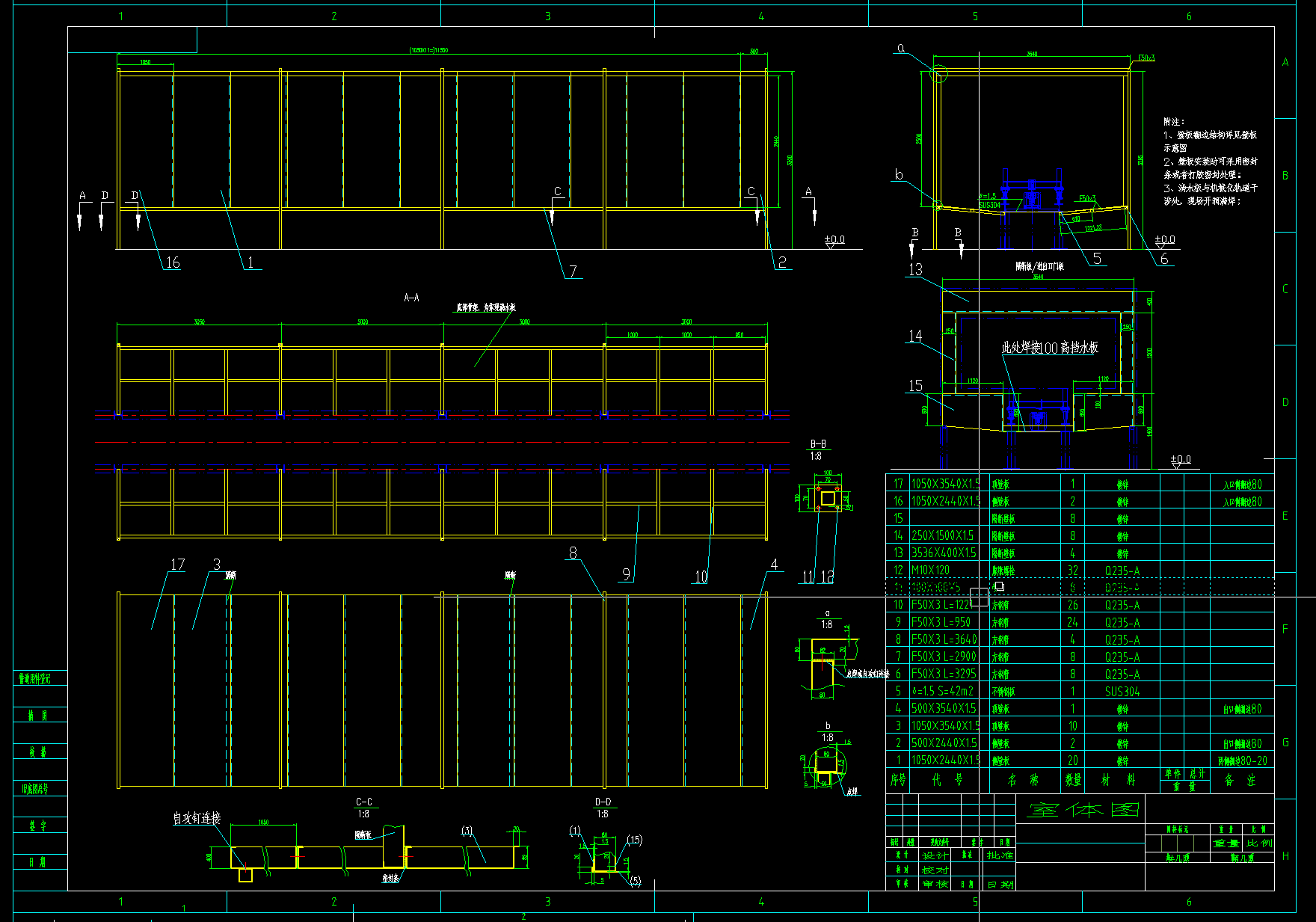Select the "δ=1.5 S=42m2" table cell
1316x922 pixels.
[942, 692]
